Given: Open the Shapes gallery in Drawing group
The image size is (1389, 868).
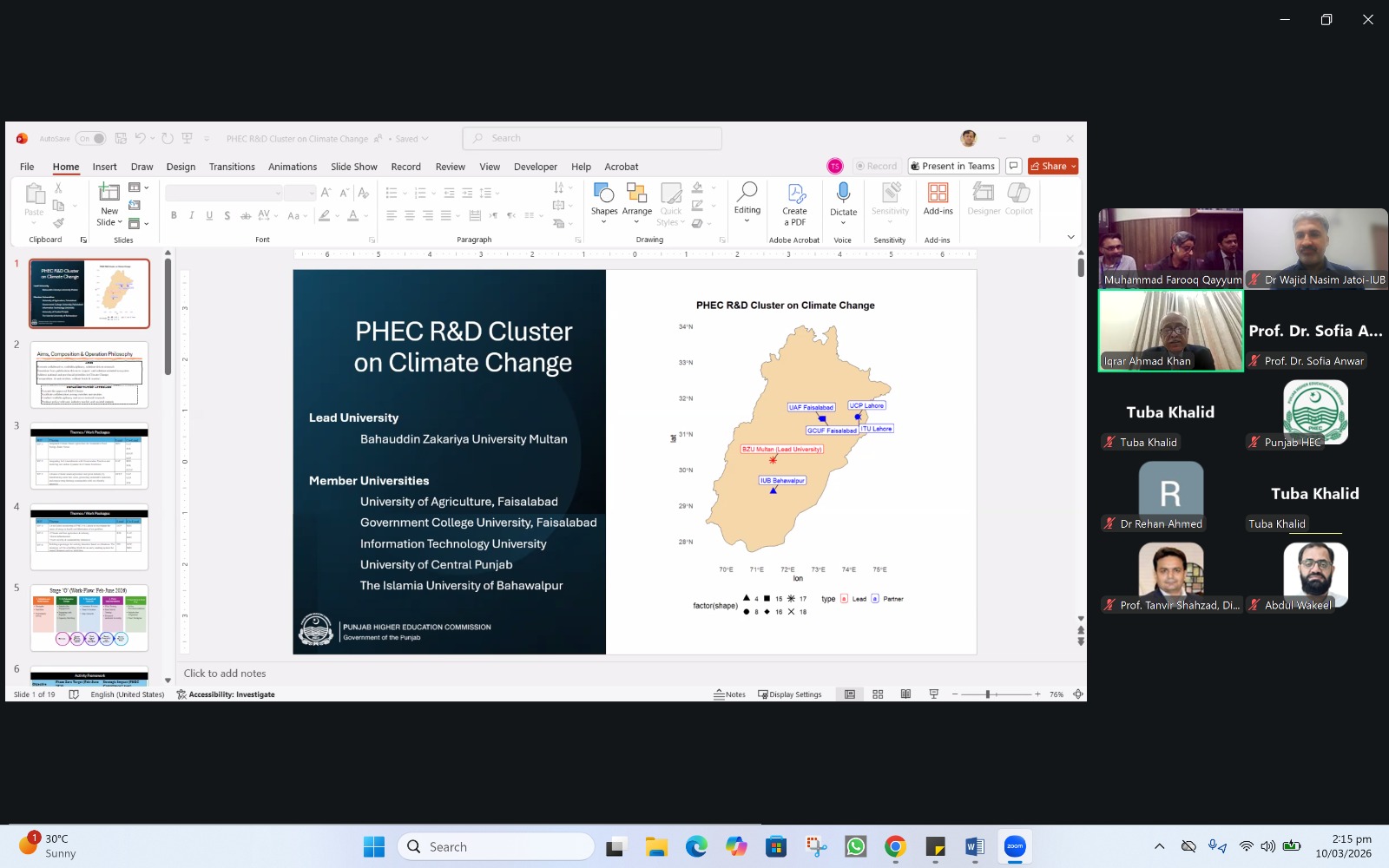Looking at the screenshot, I should click(603, 199).
